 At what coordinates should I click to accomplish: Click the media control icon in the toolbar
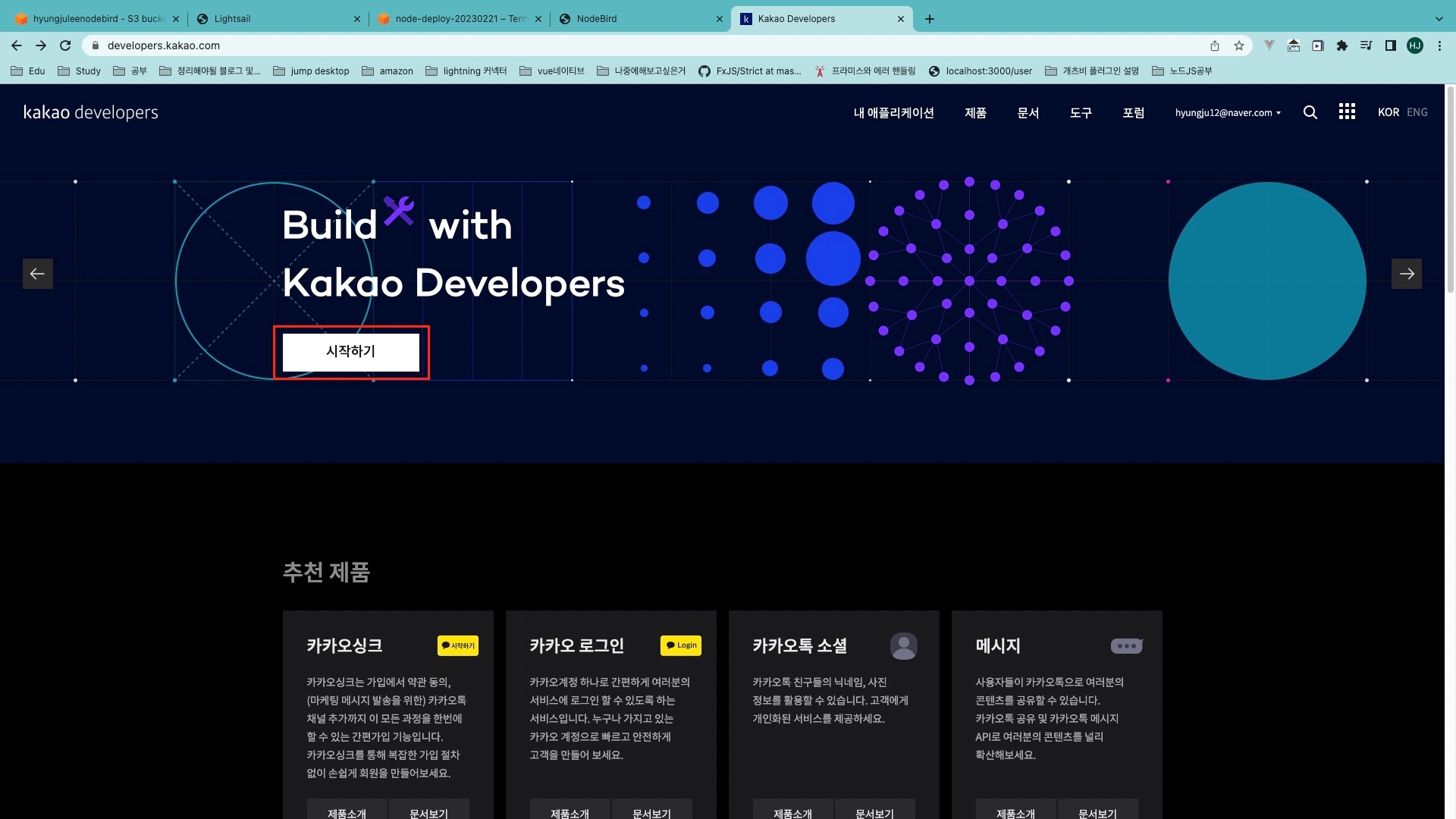1367,45
